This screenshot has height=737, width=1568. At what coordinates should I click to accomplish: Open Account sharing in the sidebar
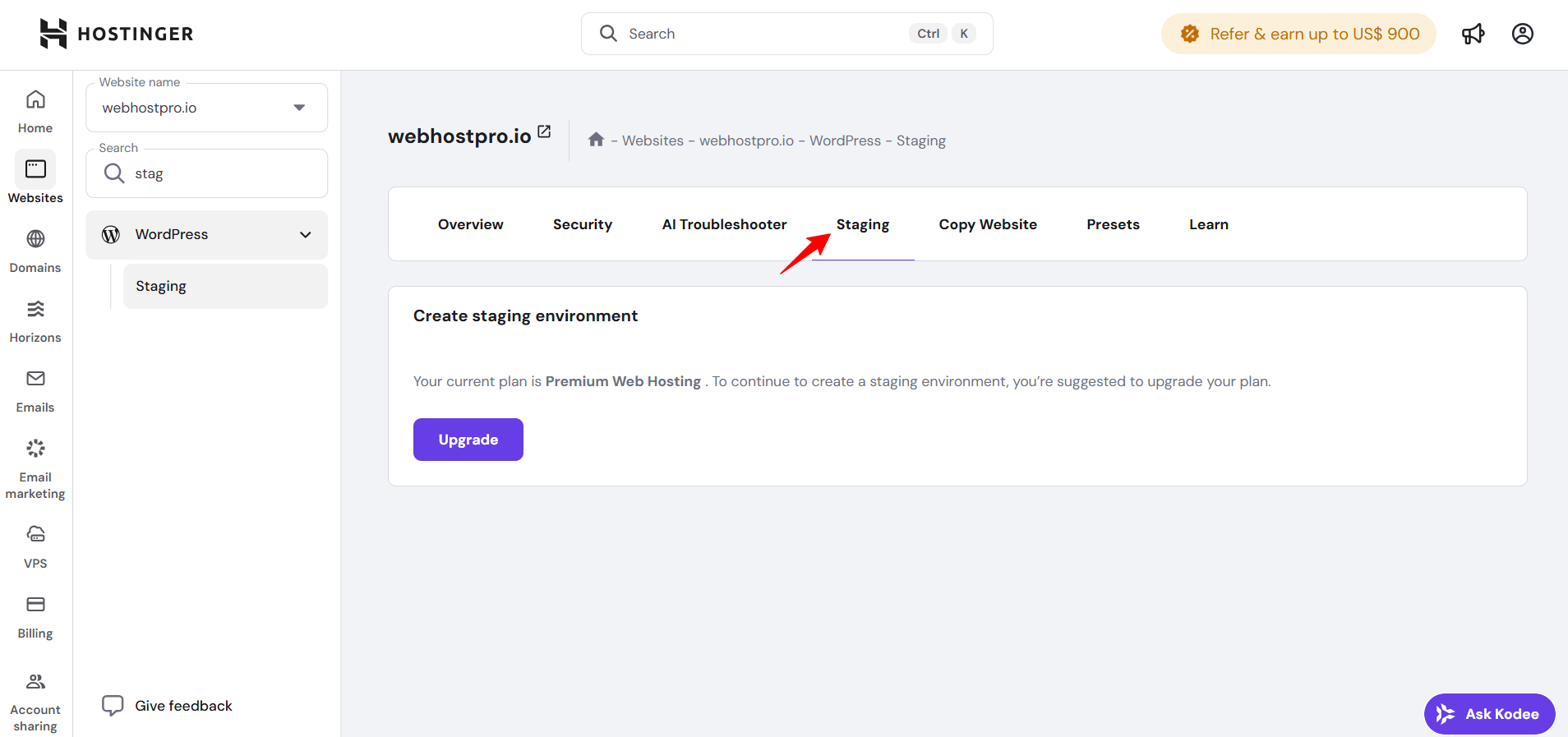click(x=35, y=702)
